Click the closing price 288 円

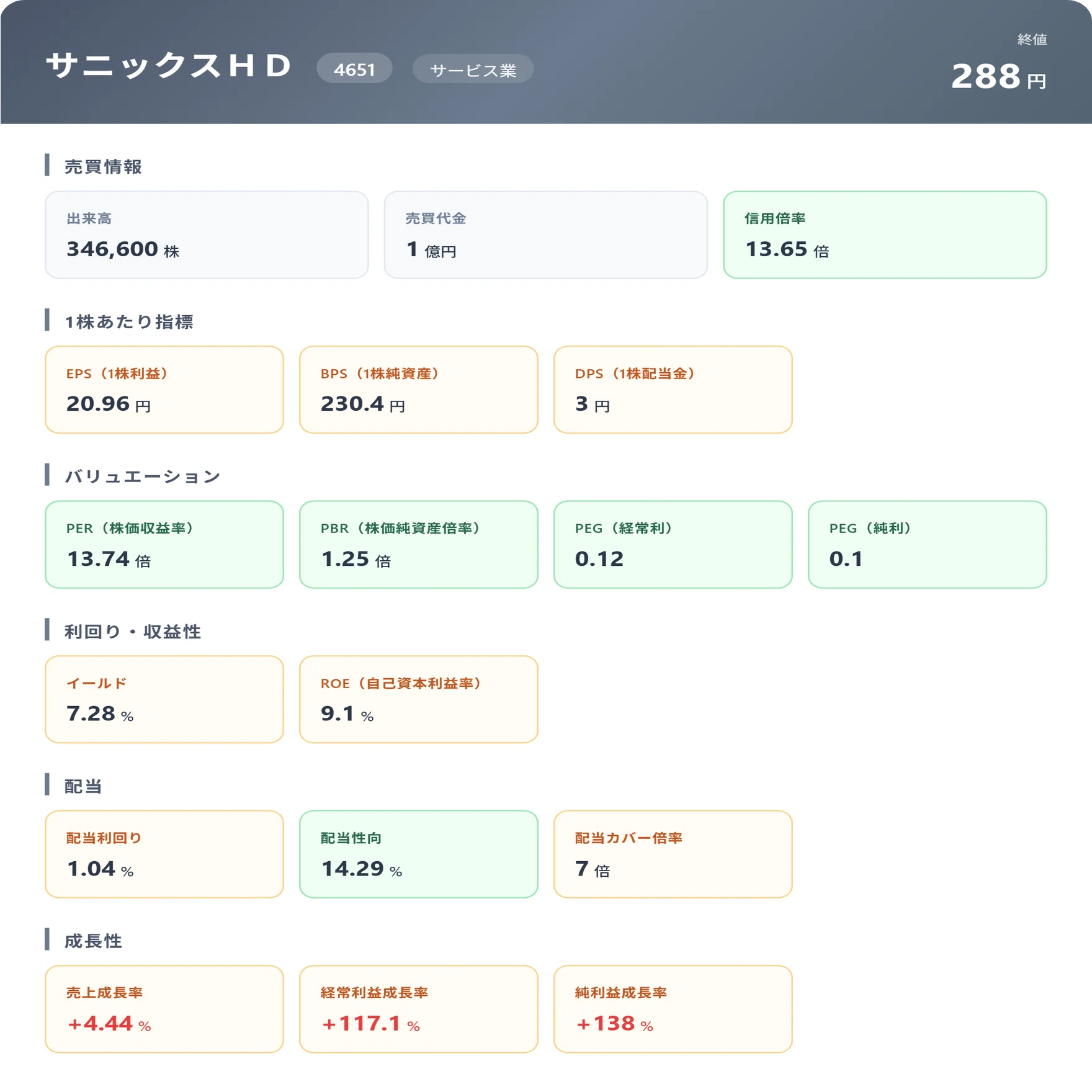[x=999, y=76]
